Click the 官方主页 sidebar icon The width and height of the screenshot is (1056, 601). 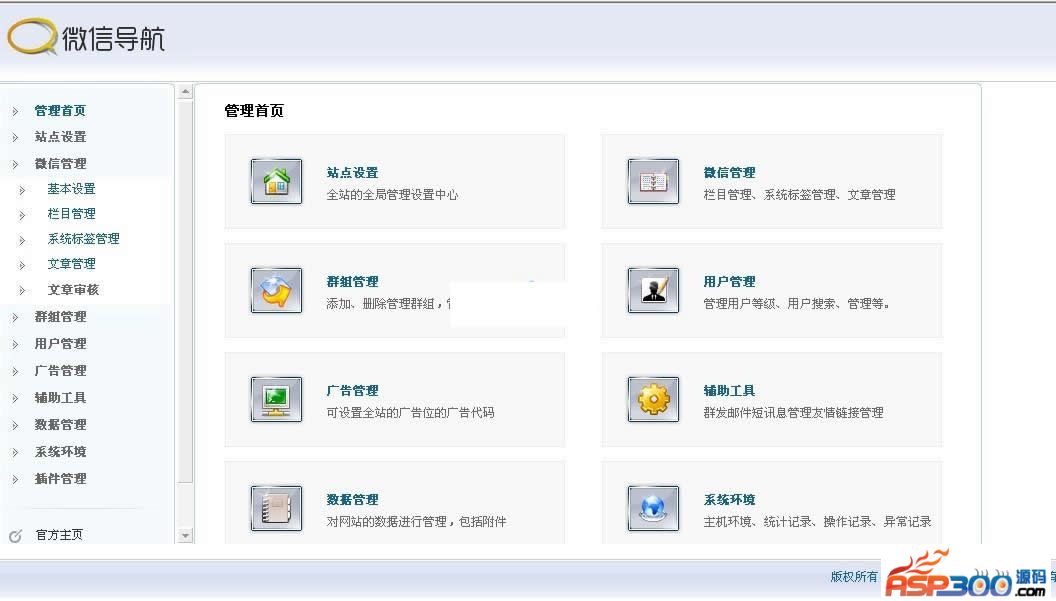[15, 536]
